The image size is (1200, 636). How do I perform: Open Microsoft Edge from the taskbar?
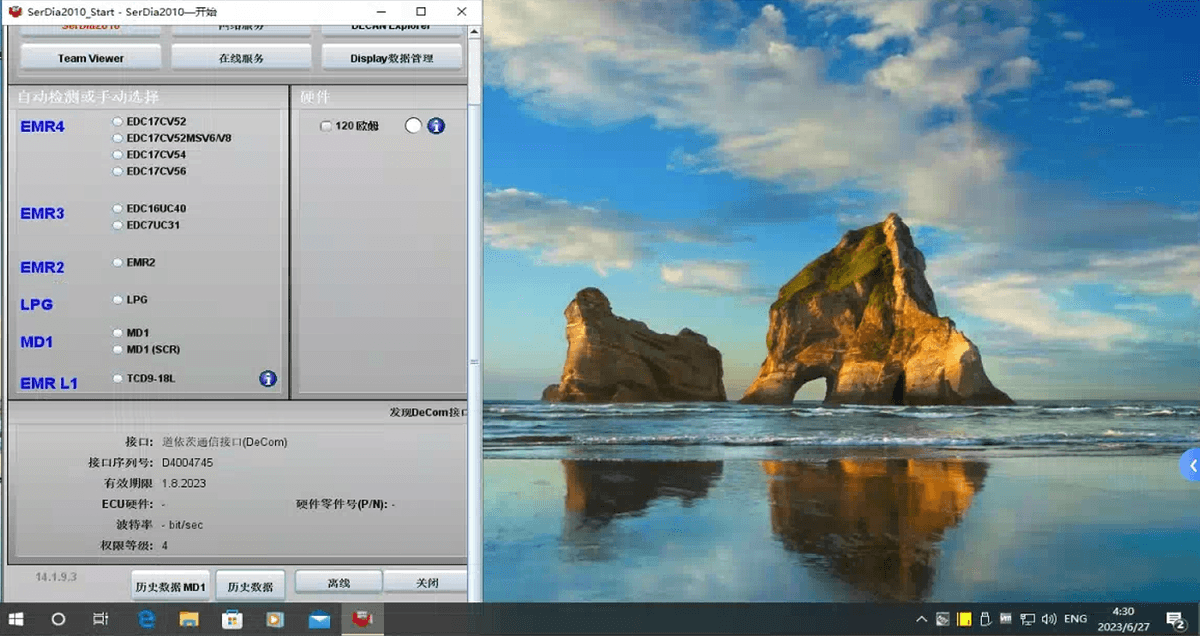click(x=146, y=620)
